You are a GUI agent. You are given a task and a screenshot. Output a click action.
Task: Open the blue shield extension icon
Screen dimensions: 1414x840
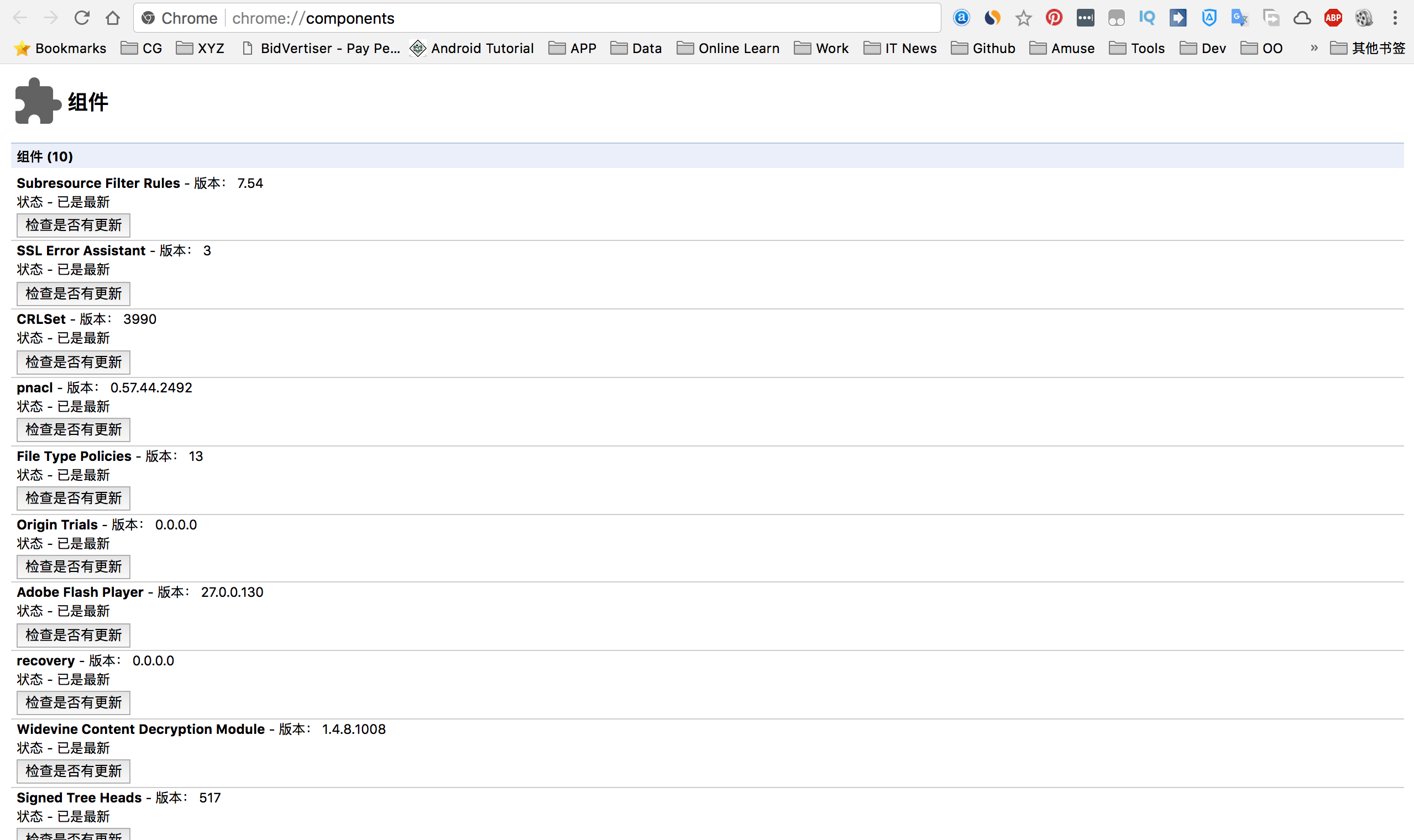[1209, 18]
